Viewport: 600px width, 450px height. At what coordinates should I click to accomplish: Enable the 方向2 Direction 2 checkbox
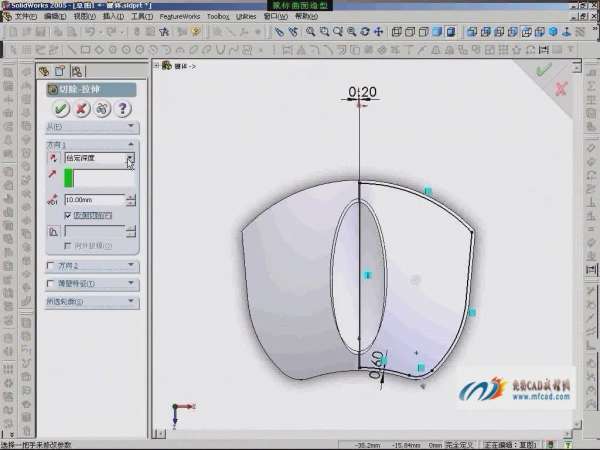coord(50,265)
